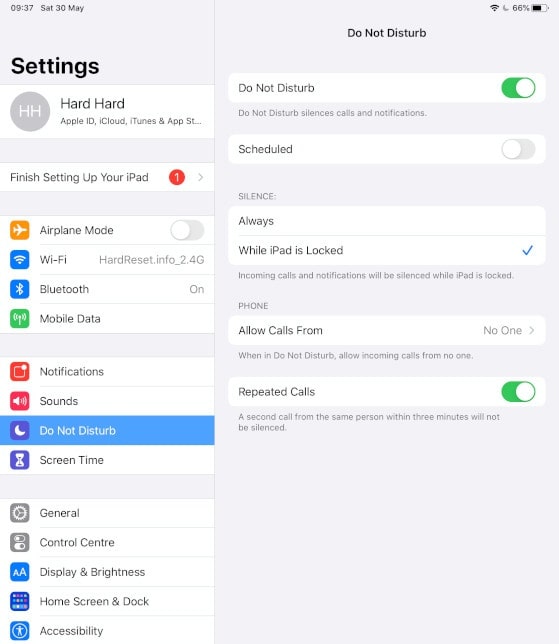The height and width of the screenshot is (644, 559).
Task: Click the red Notifications icon
Action: pyautogui.click(x=20, y=371)
